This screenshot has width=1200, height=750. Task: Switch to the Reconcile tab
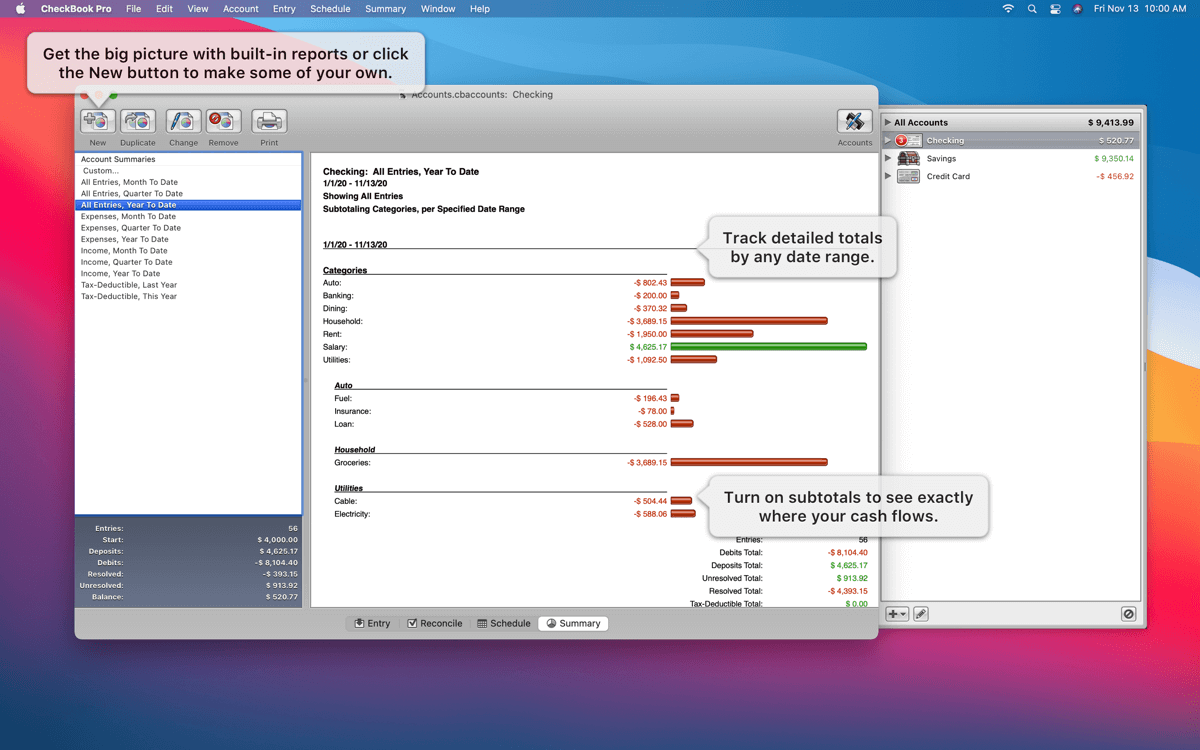point(435,623)
